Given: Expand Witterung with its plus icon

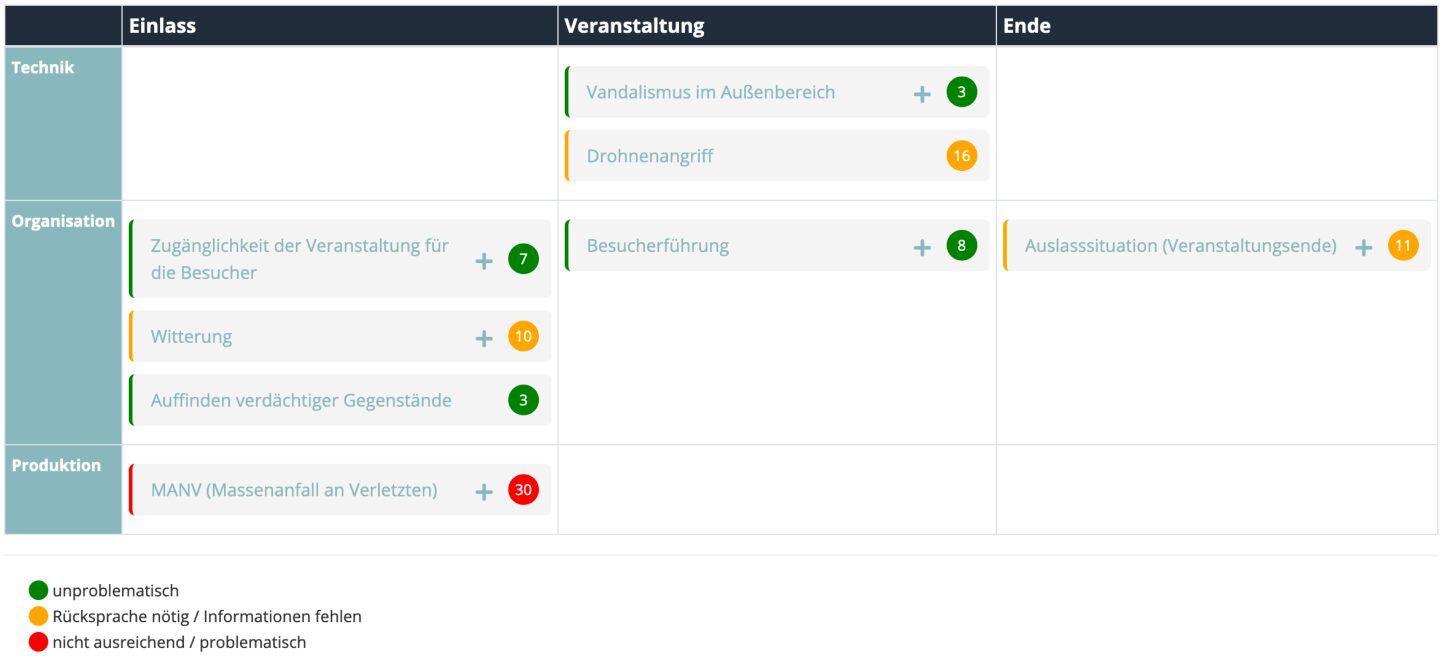Looking at the screenshot, I should tap(484, 338).
